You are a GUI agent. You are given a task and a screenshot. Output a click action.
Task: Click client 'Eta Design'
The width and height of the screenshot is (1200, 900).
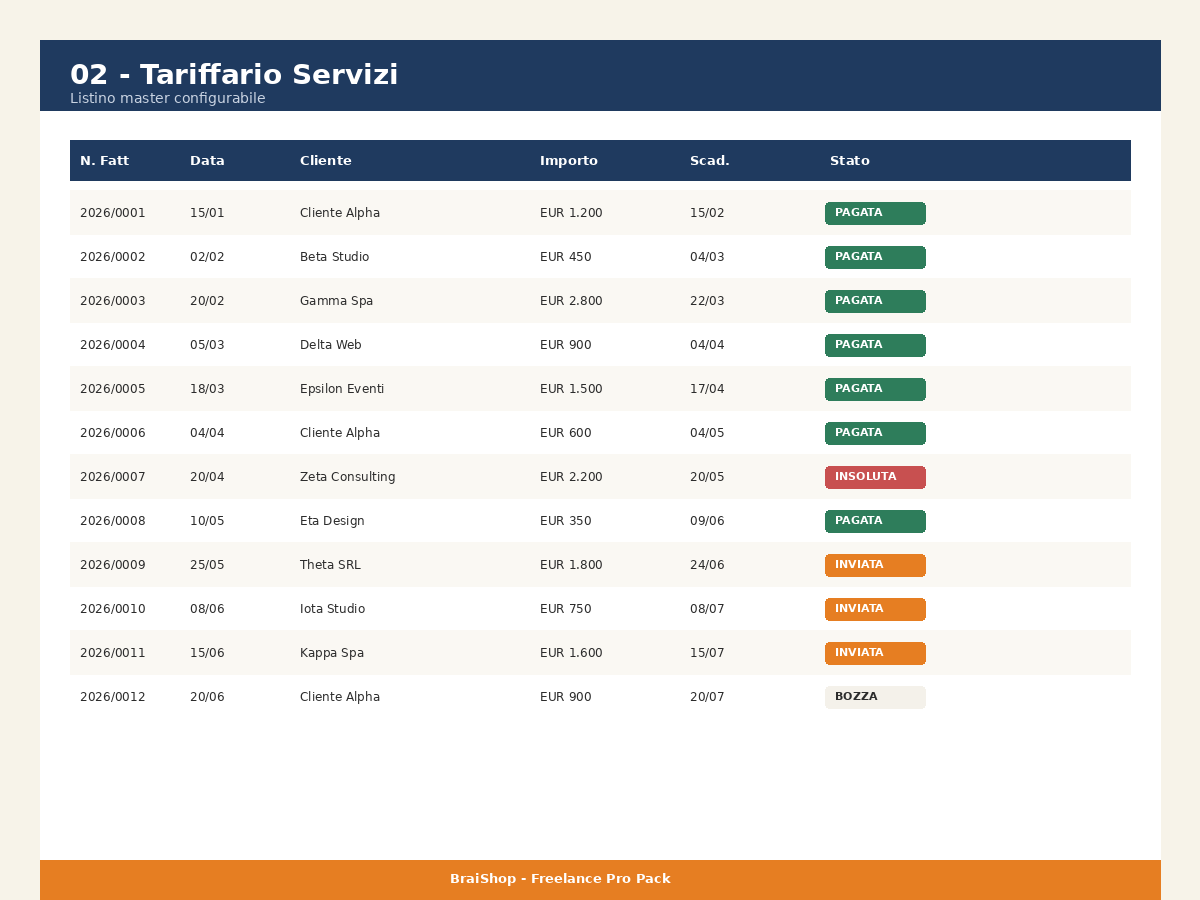pos(332,521)
